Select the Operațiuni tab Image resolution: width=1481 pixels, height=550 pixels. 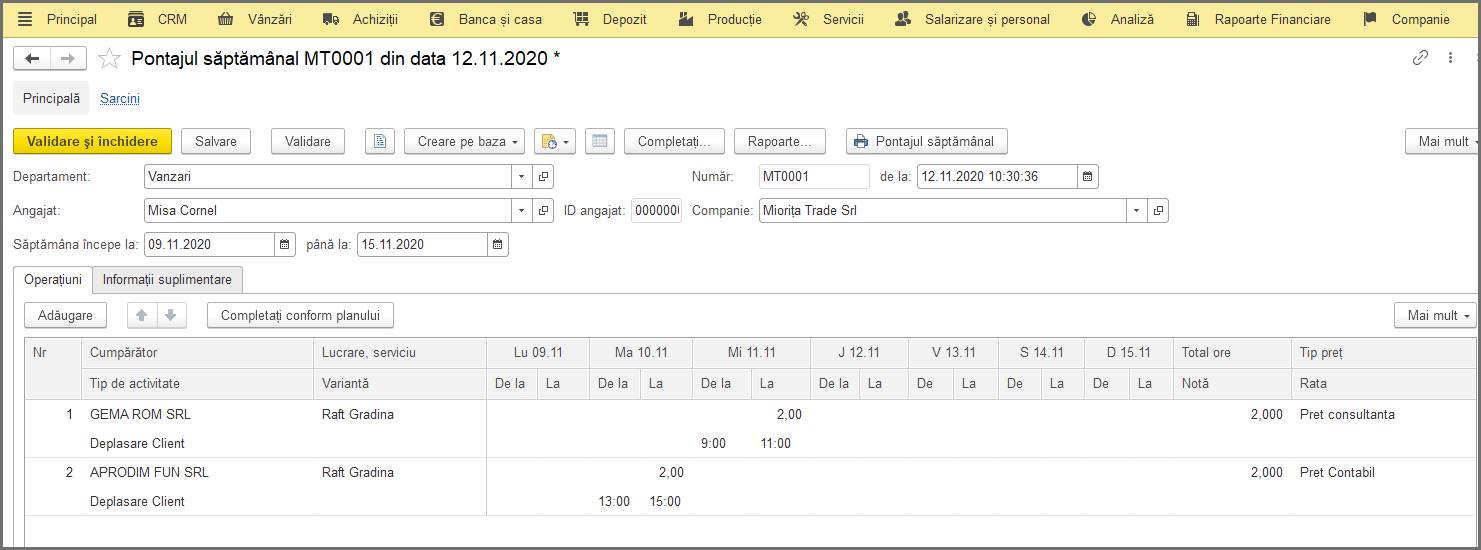tap(53, 280)
